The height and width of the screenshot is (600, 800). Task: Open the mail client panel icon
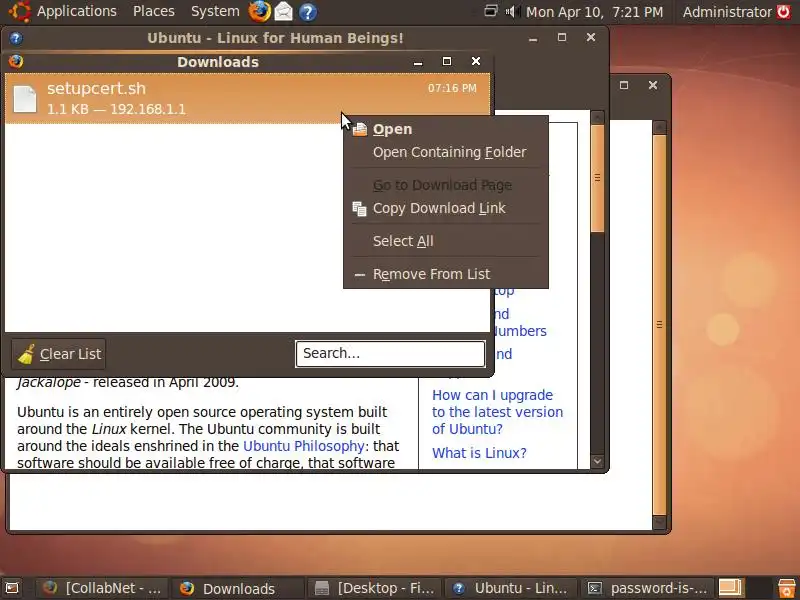tap(284, 11)
